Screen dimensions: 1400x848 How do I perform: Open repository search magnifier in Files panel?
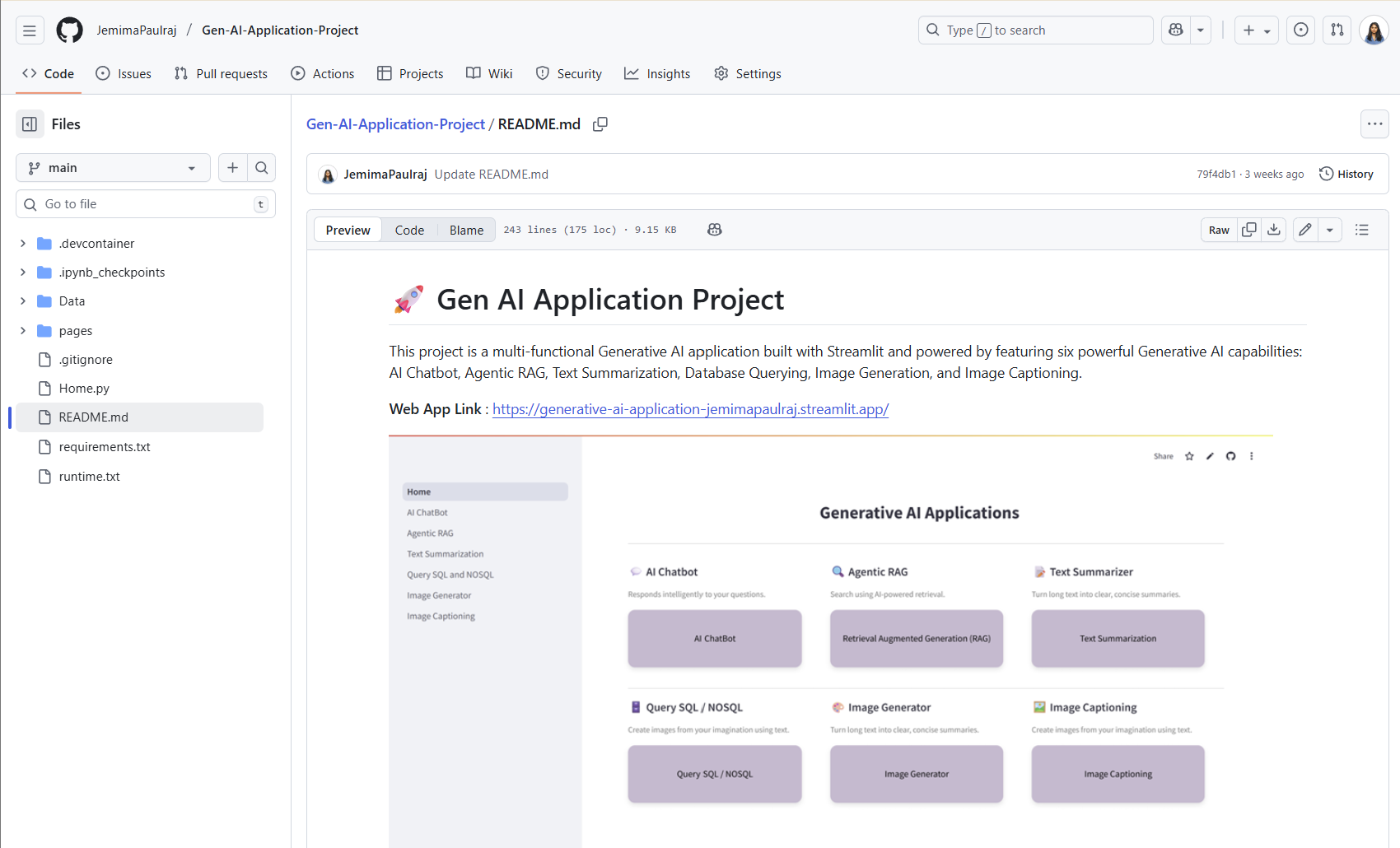(261, 167)
